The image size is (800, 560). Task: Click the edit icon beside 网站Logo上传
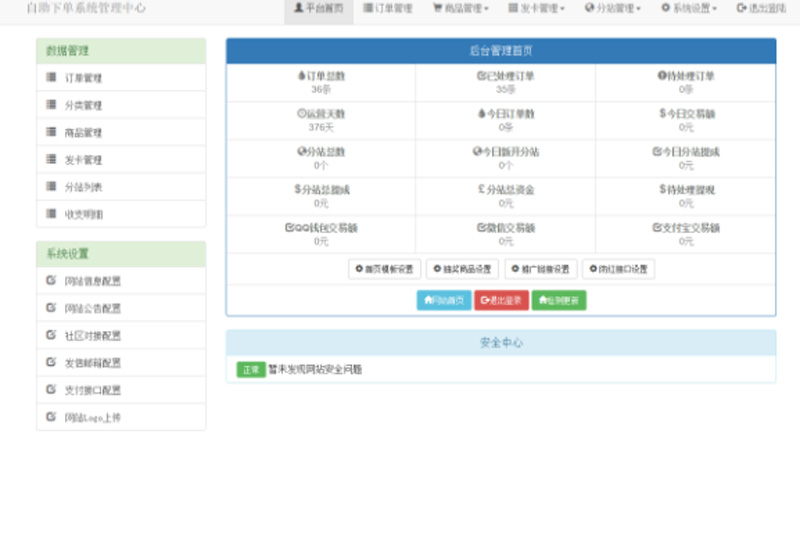(51, 417)
